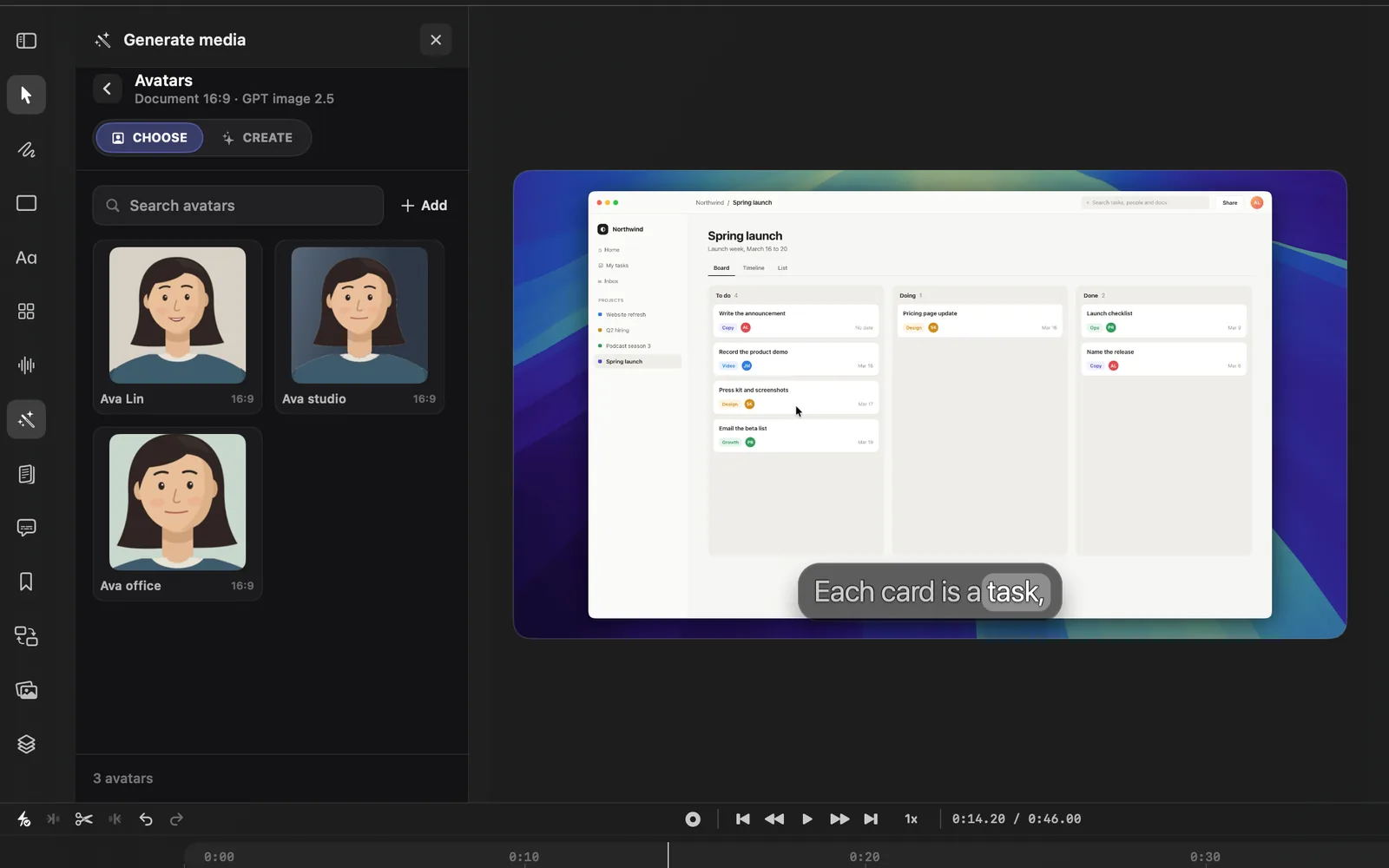Select the rectangle shape tool

26,203
